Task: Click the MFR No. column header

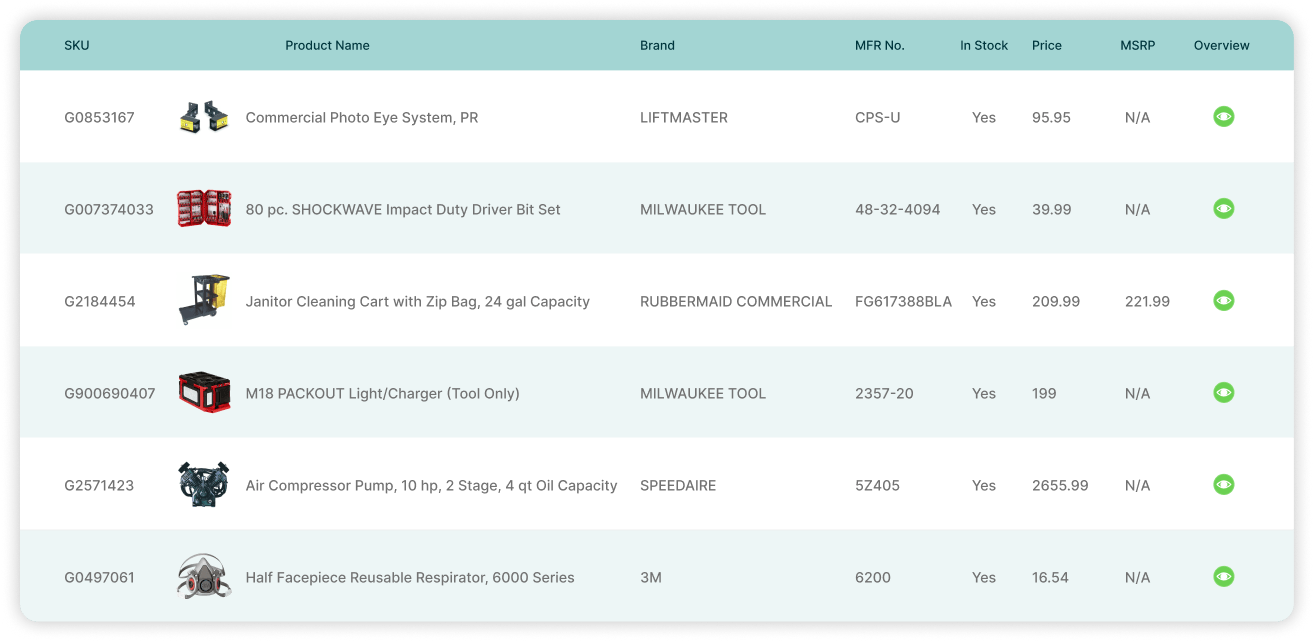Action: [x=880, y=45]
